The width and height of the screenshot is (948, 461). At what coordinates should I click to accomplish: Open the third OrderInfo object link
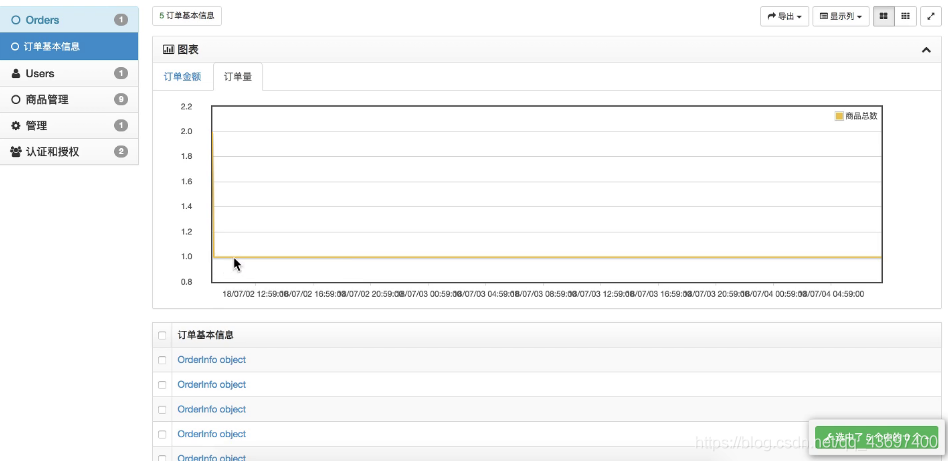tap(212, 410)
